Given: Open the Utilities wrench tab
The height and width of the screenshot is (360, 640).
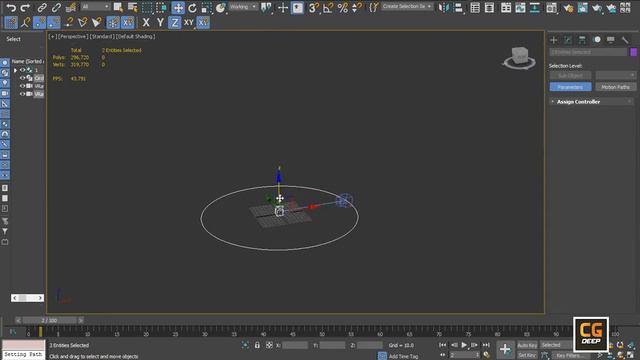Looking at the screenshot, I should 625,40.
